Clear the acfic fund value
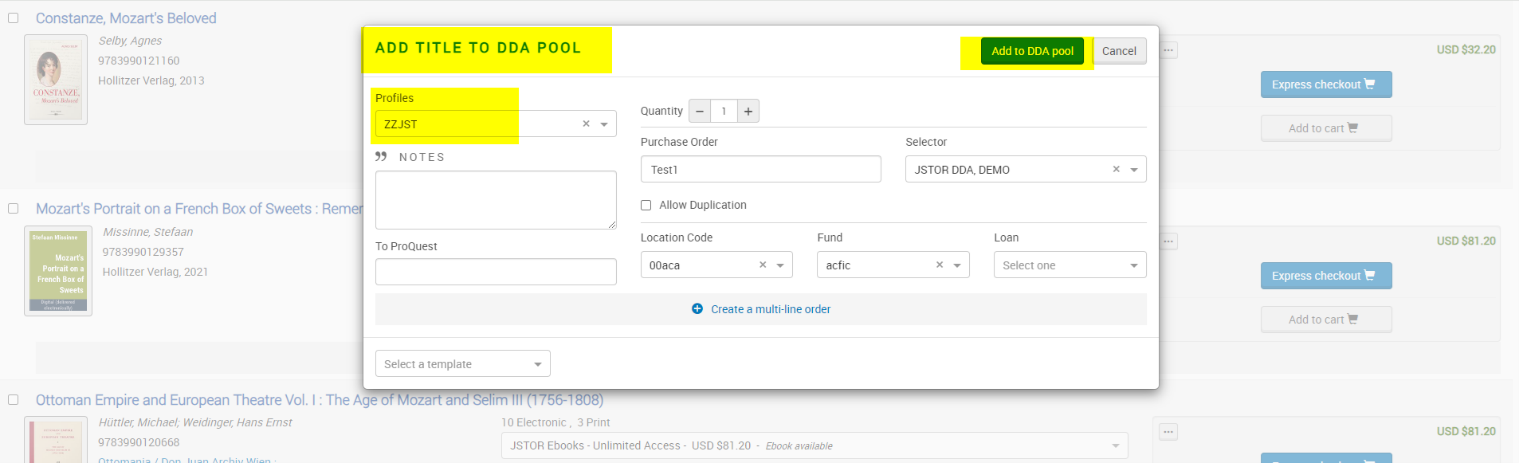Screen dimensions: 1519x463 point(939,265)
